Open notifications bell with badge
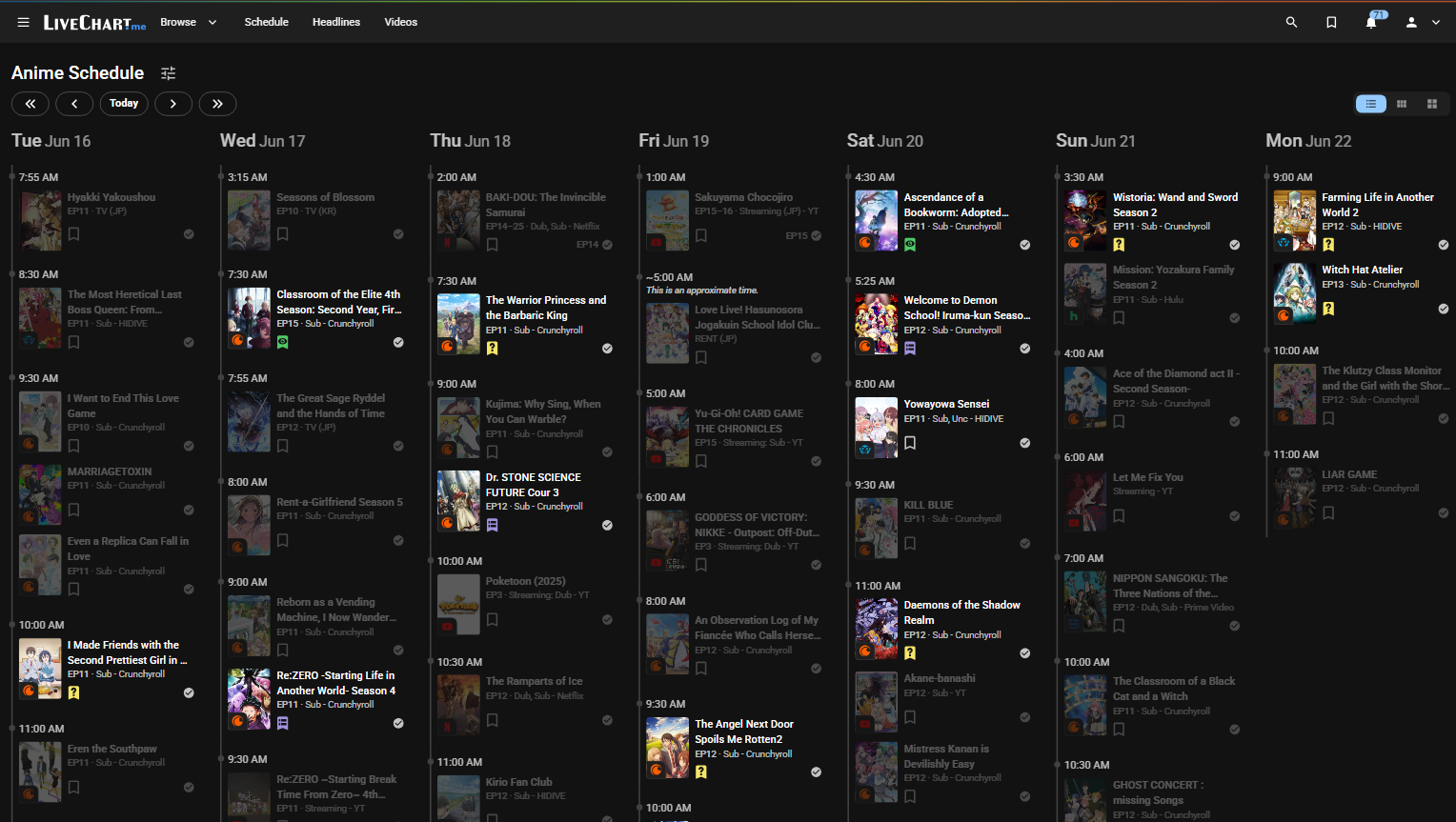Image resolution: width=1456 pixels, height=822 pixels. tap(1371, 22)
